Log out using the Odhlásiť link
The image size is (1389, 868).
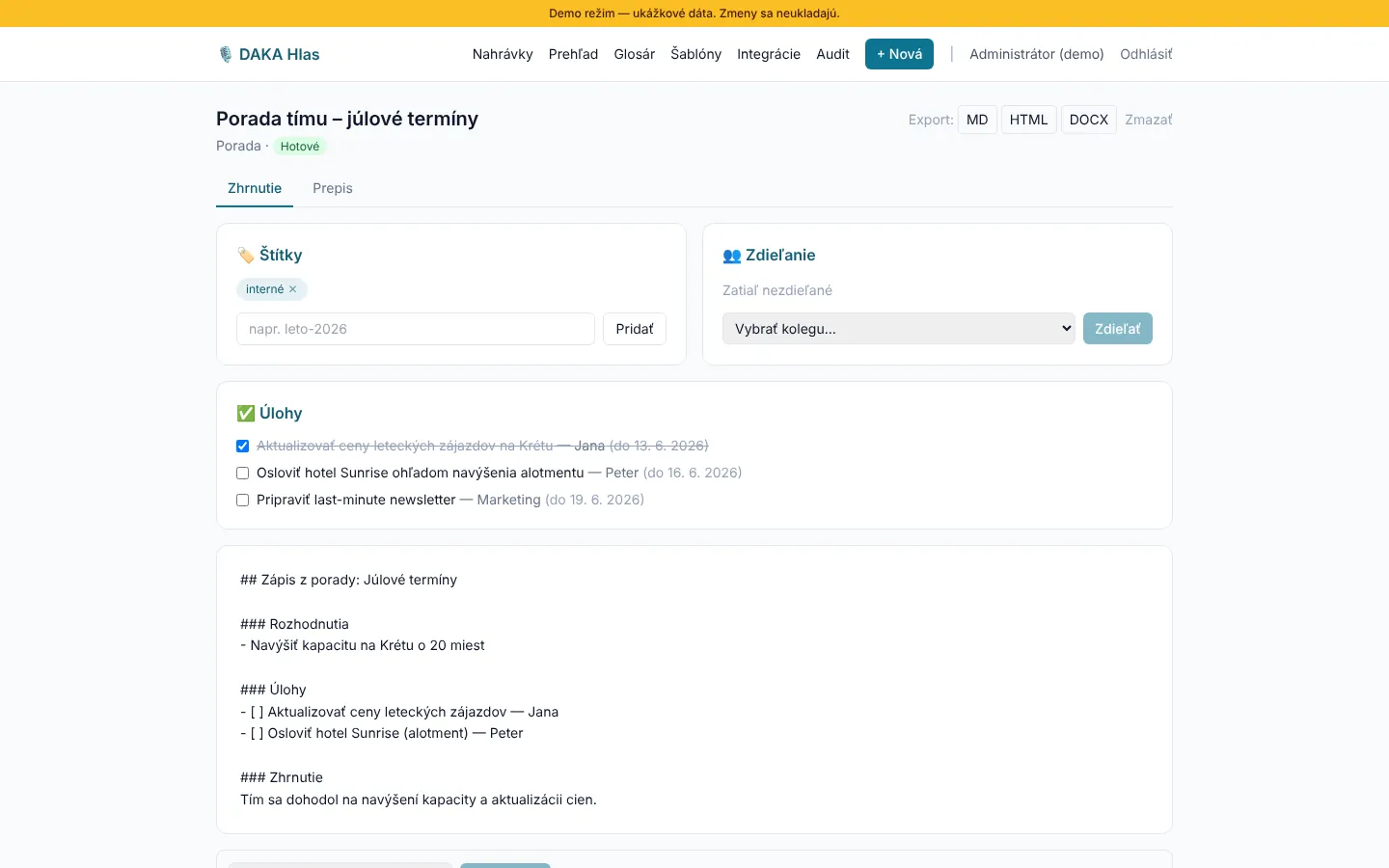click(x=1146, y=54)
